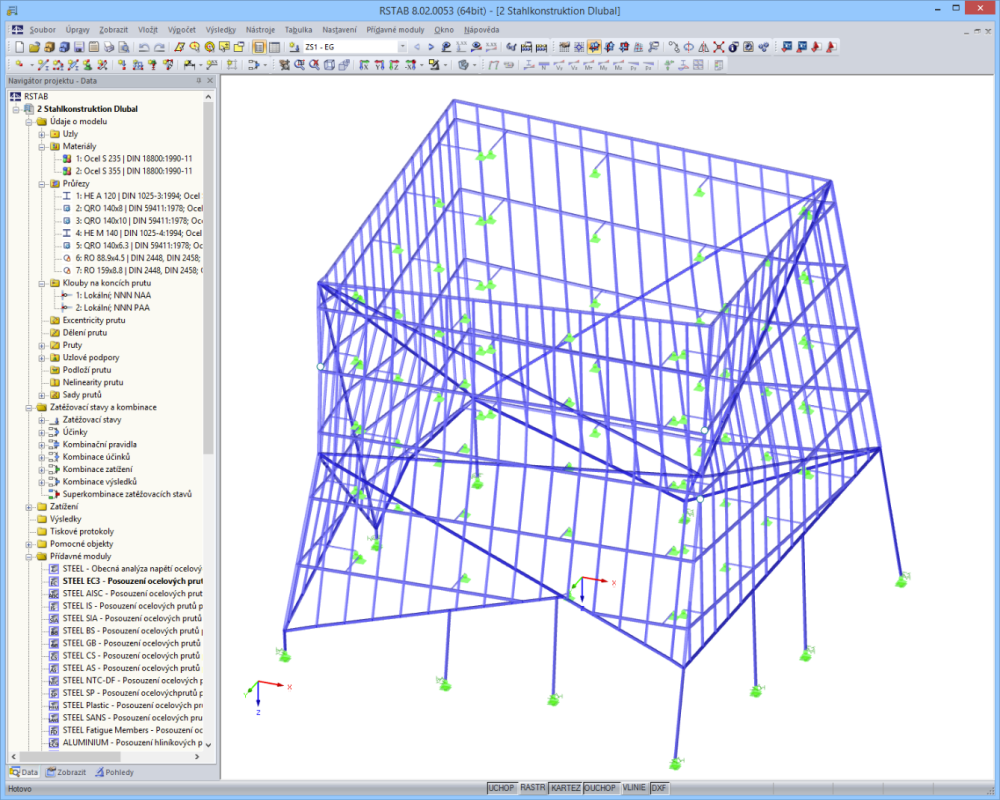Select cross-section 4: HE M 140
The height and width of the screenshot is (800, 1000).
pos(138,233)
